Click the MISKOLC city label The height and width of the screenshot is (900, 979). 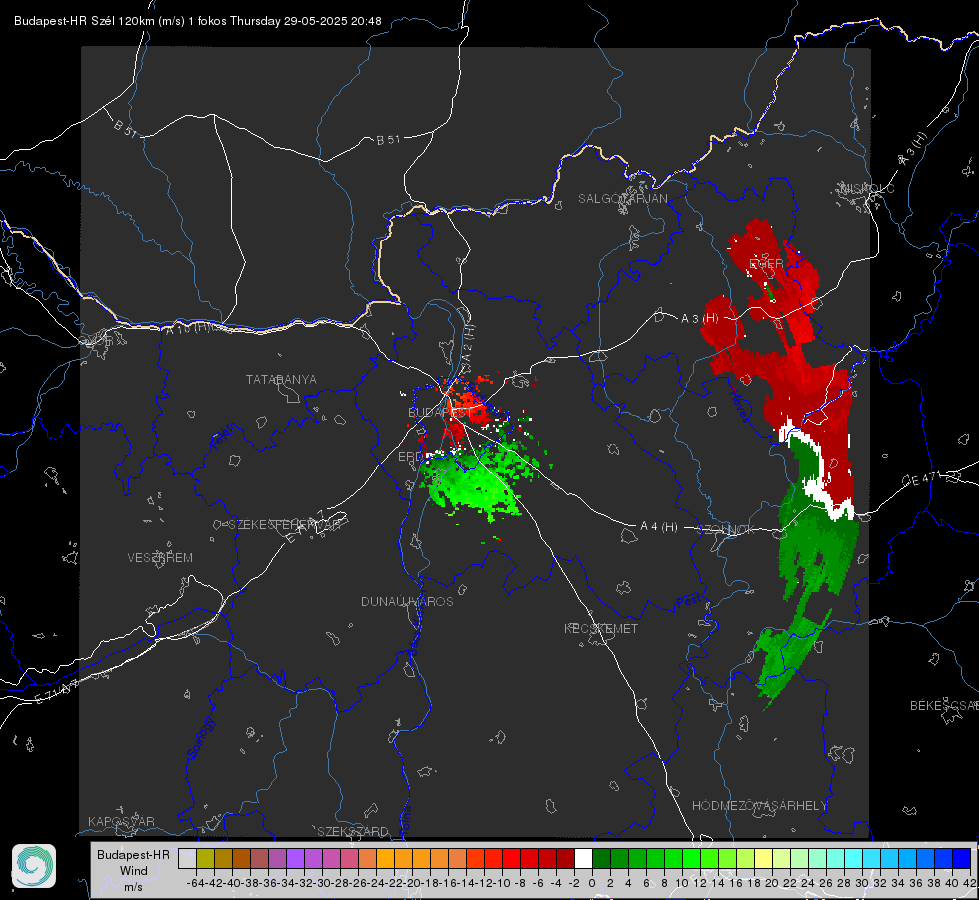tap(867, 188)
